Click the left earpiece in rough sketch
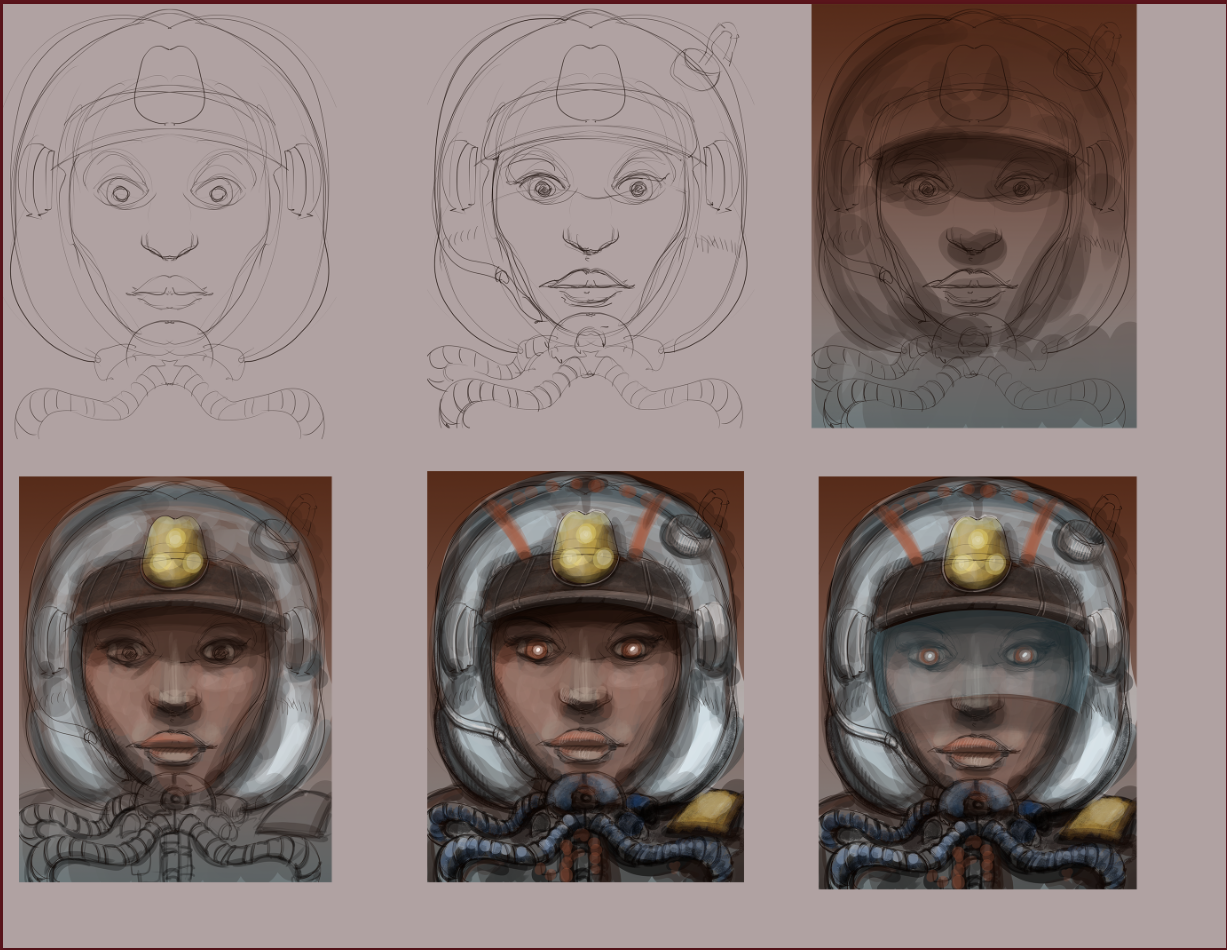This screenshot has width=1227, height=950. coord(38,180)
